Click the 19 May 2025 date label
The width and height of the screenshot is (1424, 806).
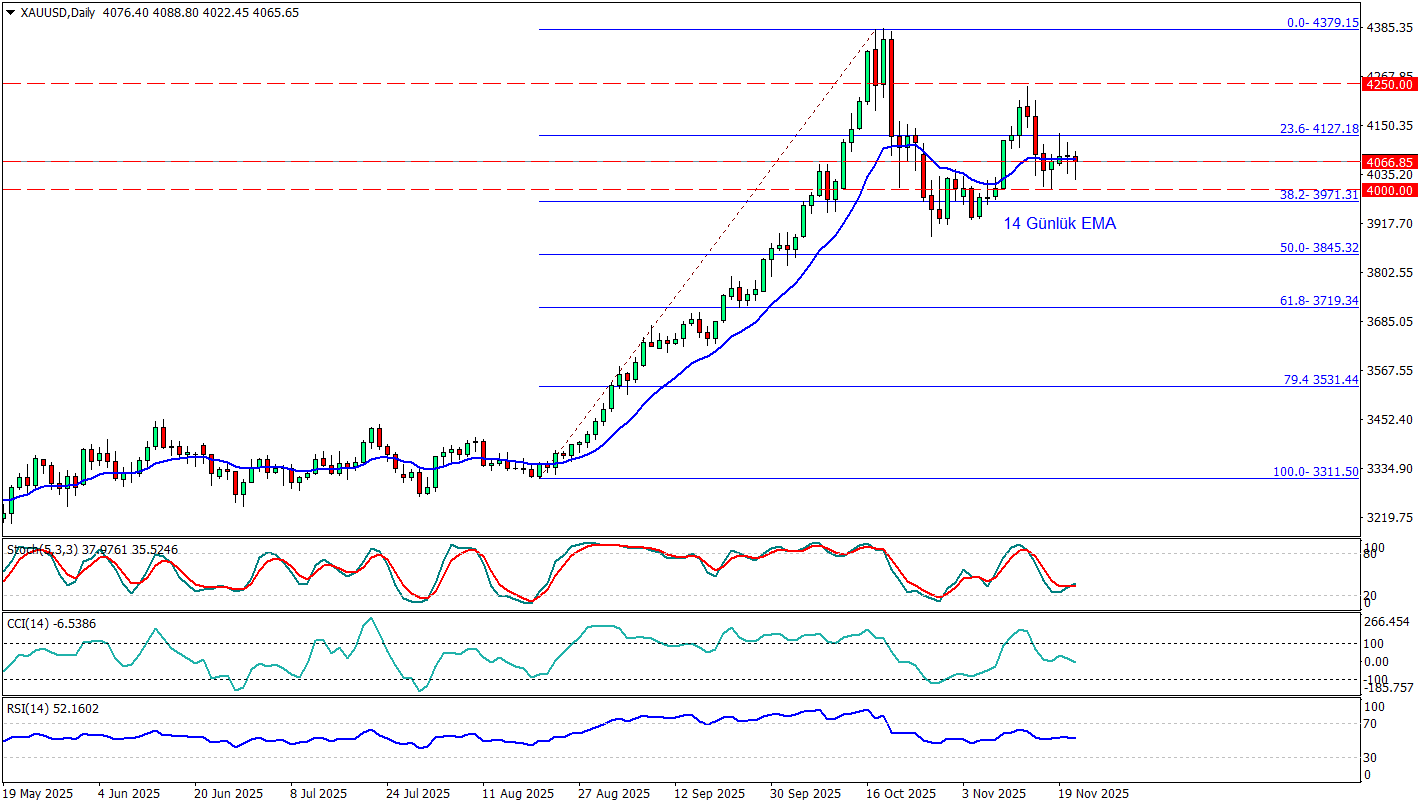coord(39,793)
